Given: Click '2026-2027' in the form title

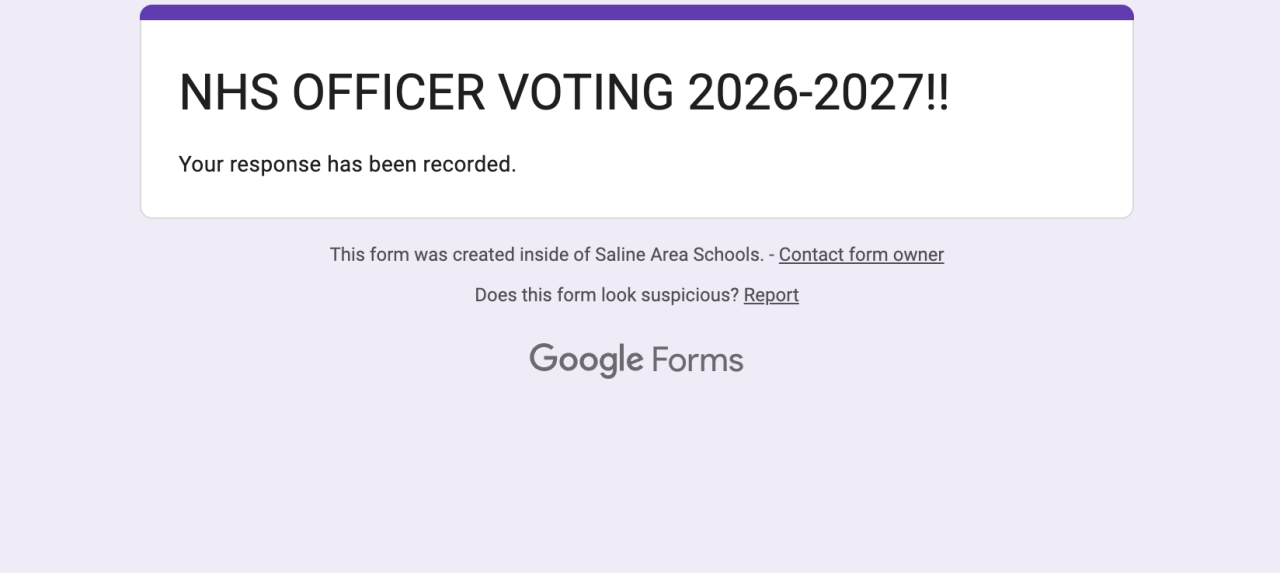Looking at the screenshot, I should (x=804, y=93).
